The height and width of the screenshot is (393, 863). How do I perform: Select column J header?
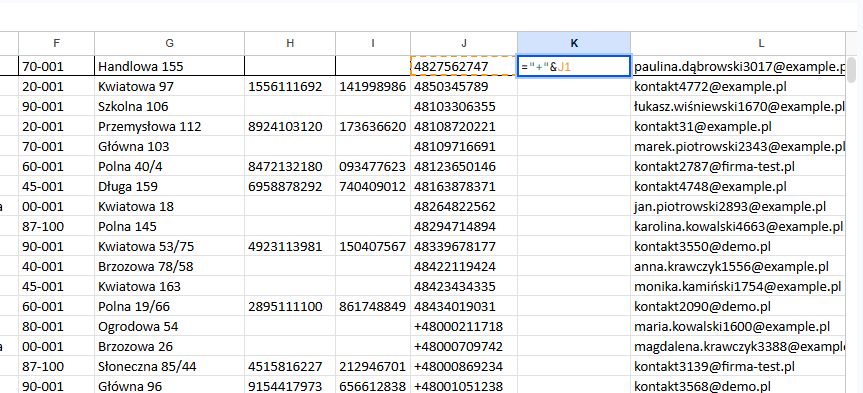pos(464,43)
